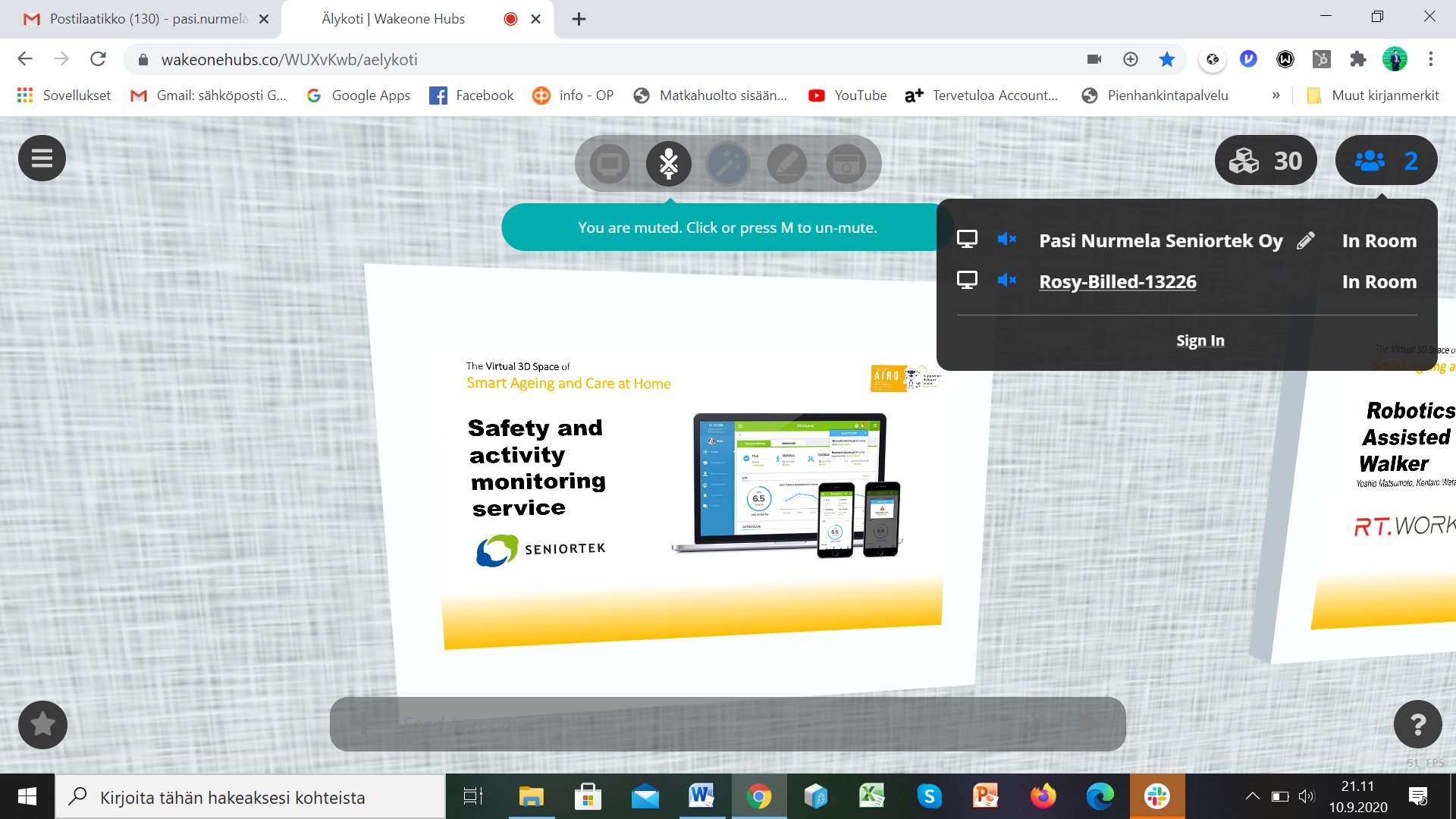Go back in the browser
This screenshot has width=1456, height=819.
coord(25,59)
